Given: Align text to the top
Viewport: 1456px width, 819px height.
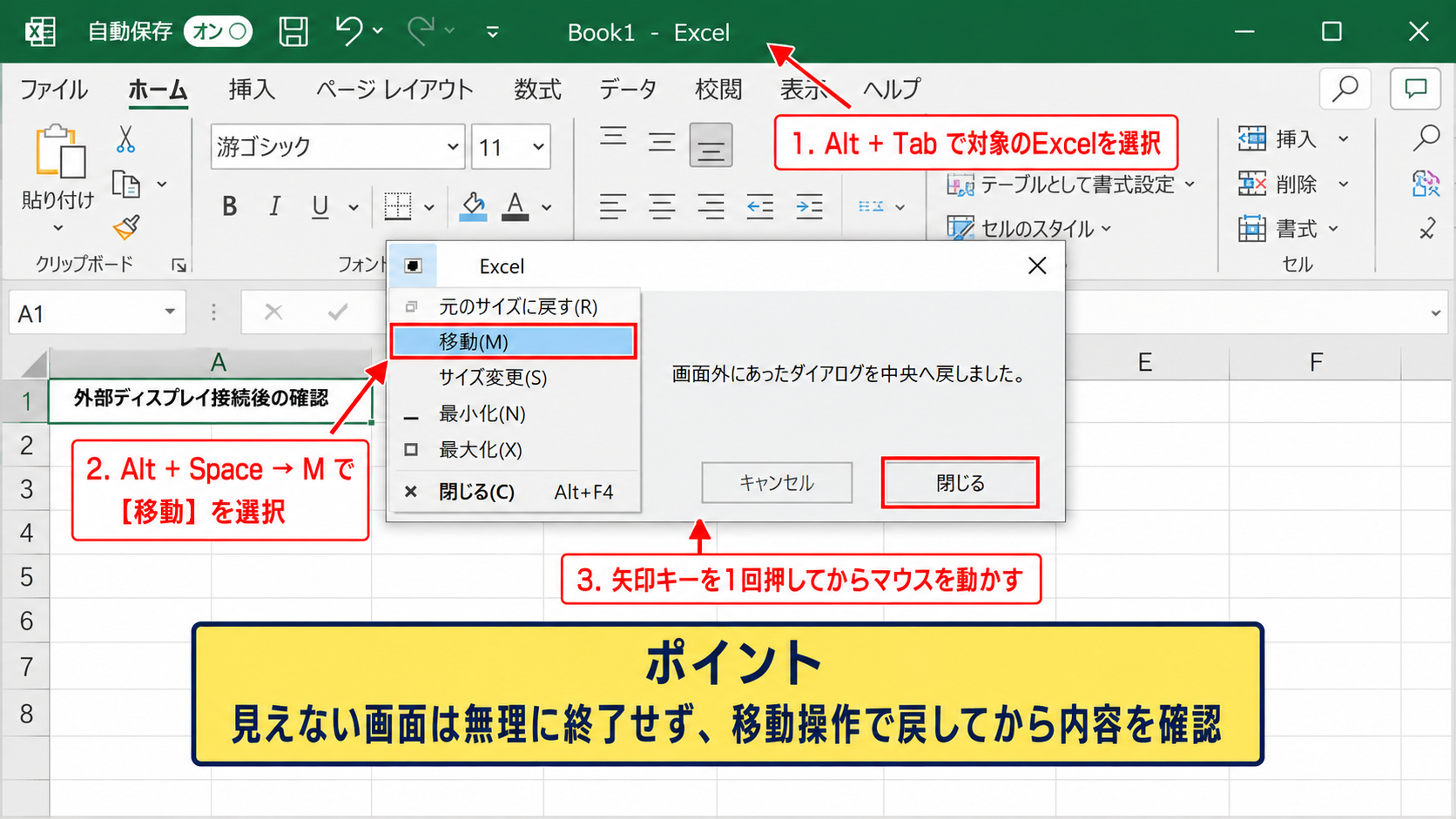Looking at the screenshot, I should pyautogui.click(x=613, y=137).
